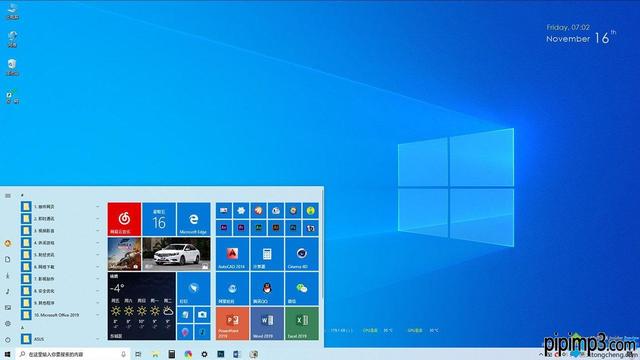The height and width of the screenshot is (360, 640).
Task: Expand chevron of 10. Microsoft Office 2019
Action: pos(98,315)
